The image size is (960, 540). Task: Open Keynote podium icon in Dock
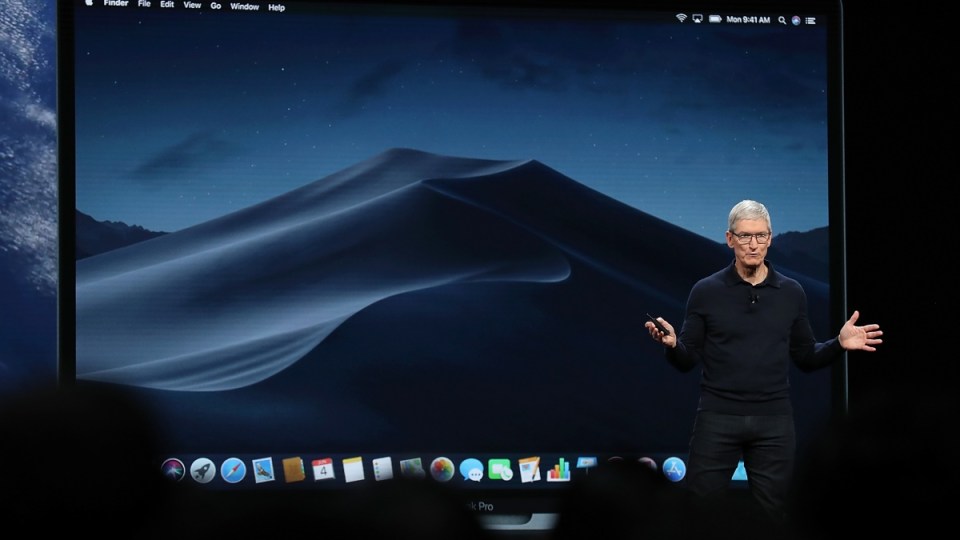pos(587,465)
